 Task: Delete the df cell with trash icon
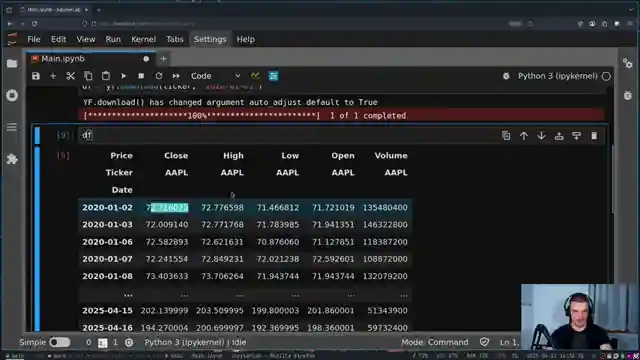pyautogui.click(x=594, y=136)
